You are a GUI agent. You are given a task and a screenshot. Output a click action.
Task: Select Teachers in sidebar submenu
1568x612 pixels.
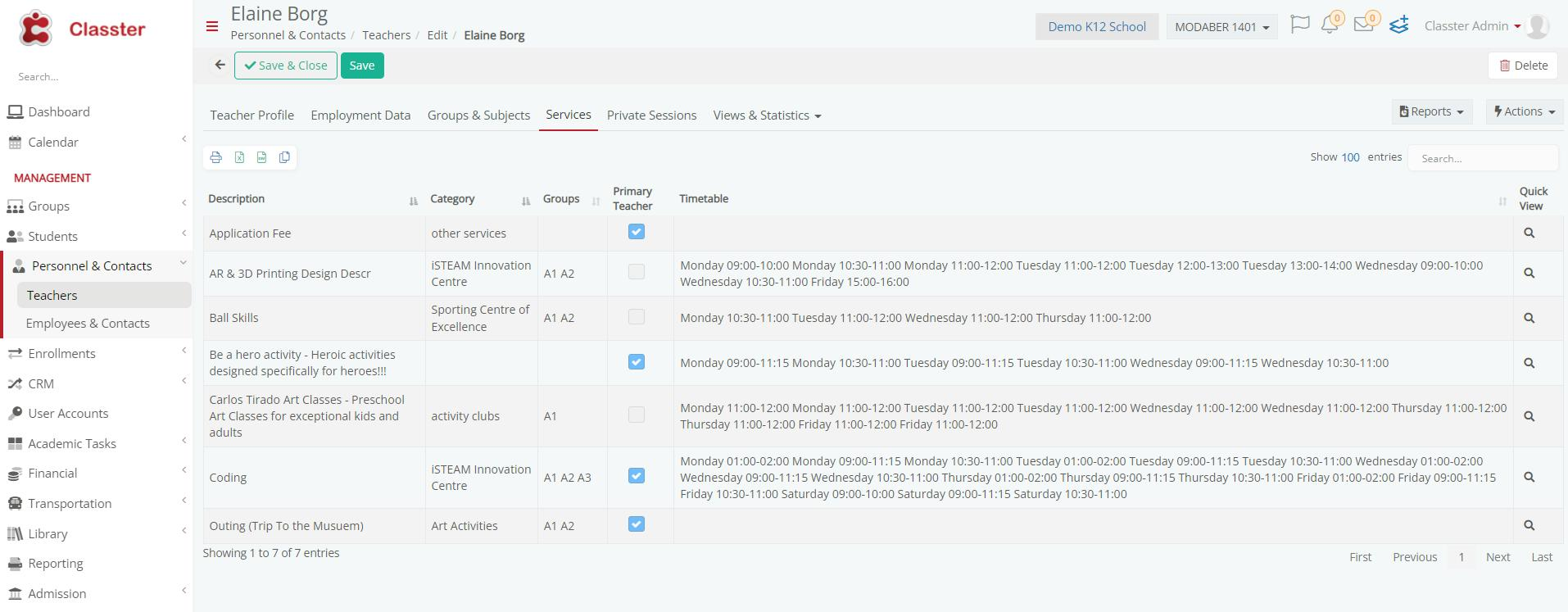coord(104,295)
